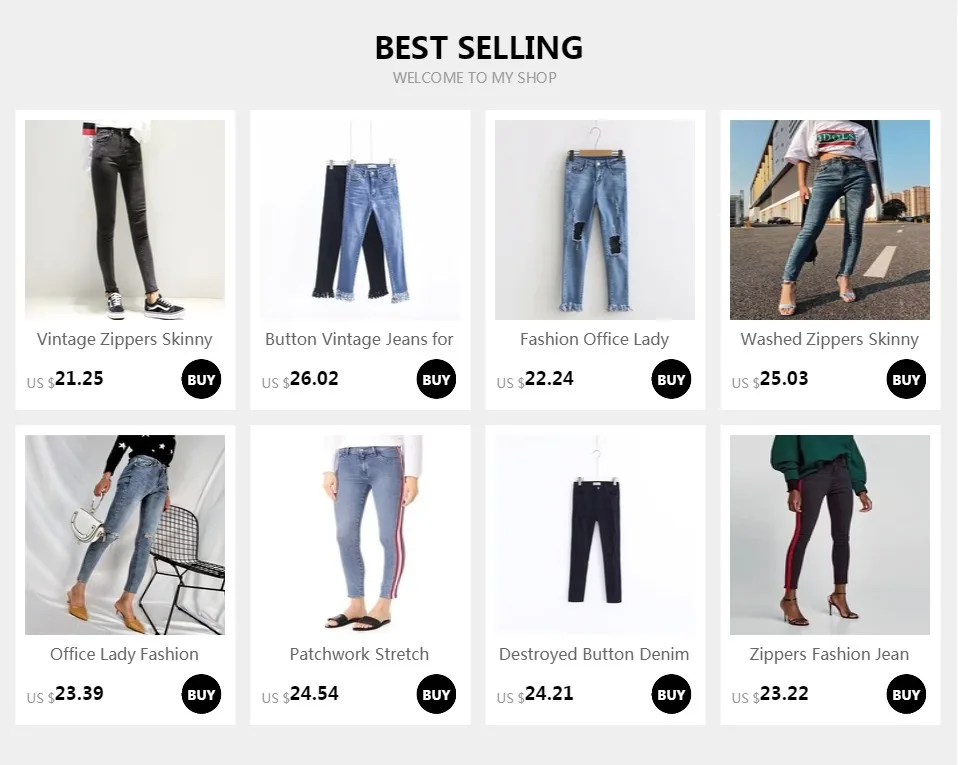This screenshot has width=958, height=765.
Task: Click BUY button for Vintage Zippers Skinny
Action: pos(201,379)
